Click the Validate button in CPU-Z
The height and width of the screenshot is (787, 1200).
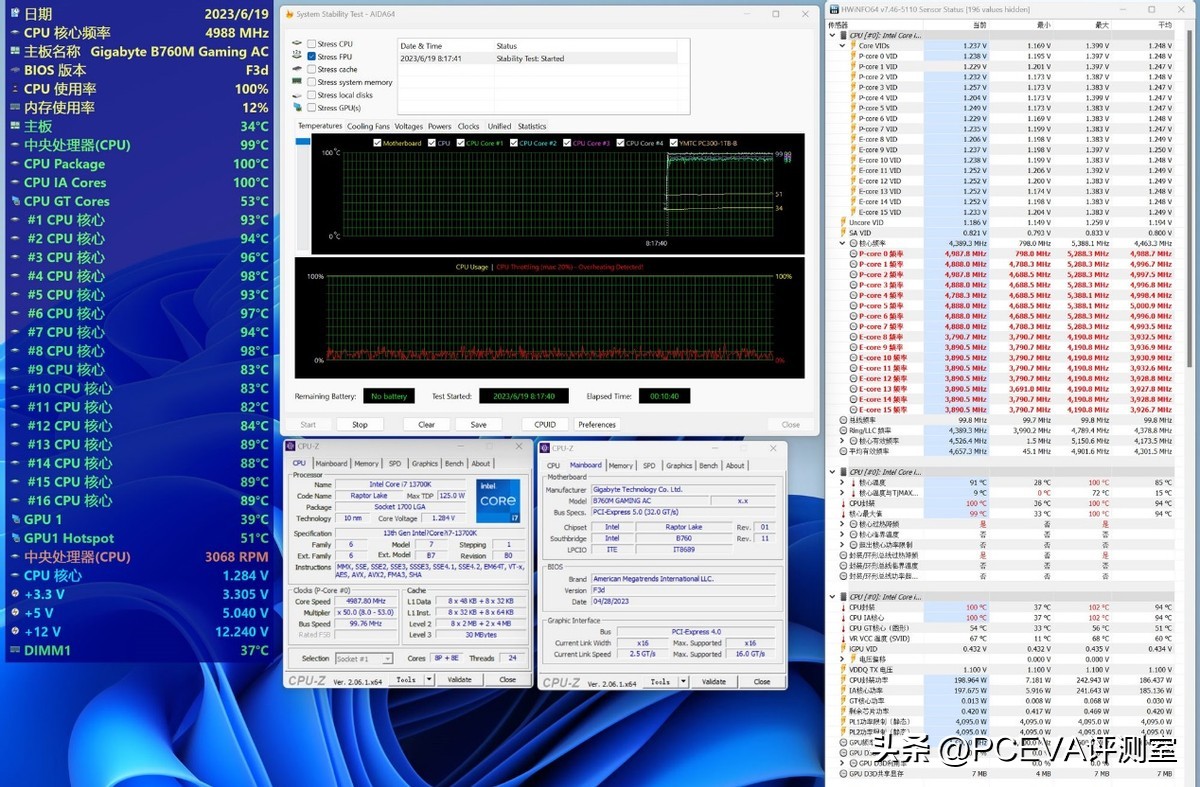point(460,680)
